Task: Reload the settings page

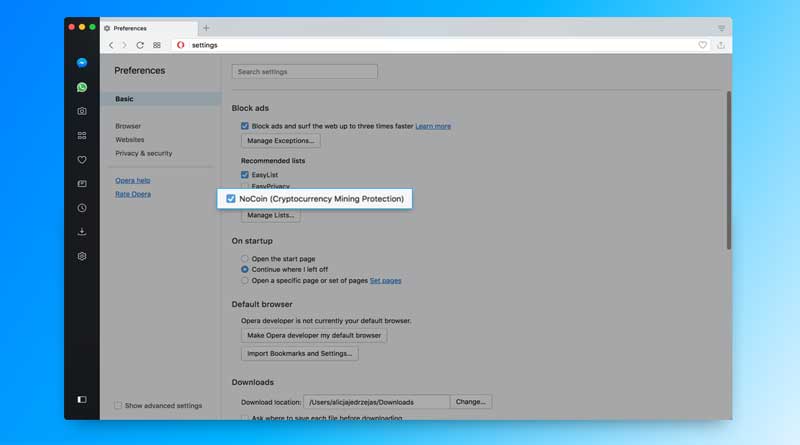Action: click(x=140, y=45)
